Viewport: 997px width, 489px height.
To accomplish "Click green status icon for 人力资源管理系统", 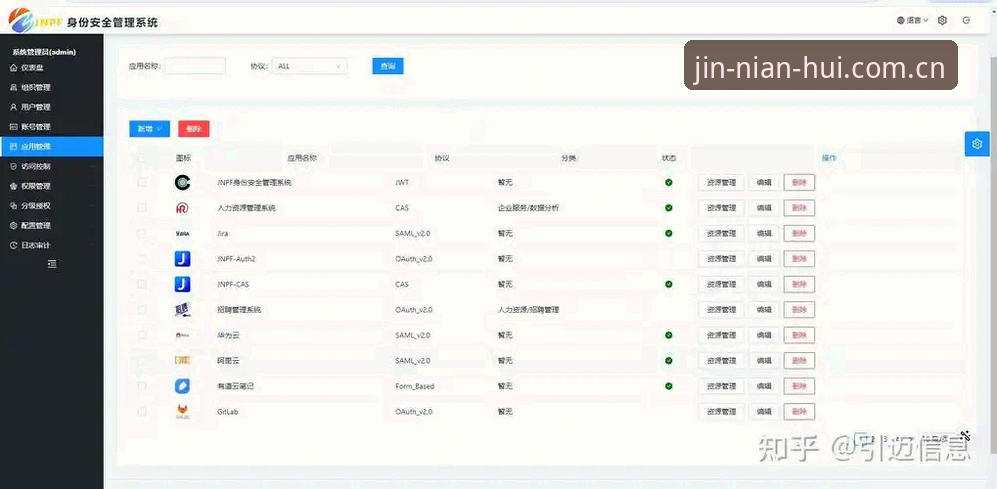I will pos(668,208).
